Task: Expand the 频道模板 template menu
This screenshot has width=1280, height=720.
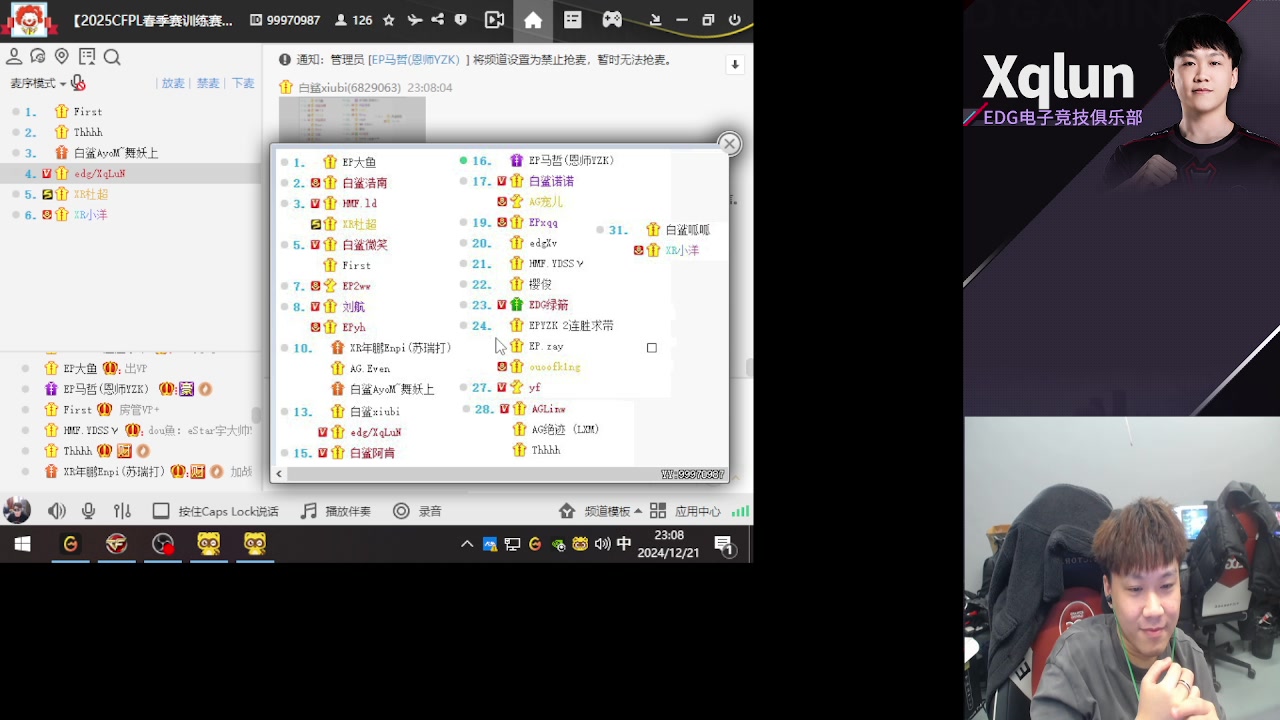Action: [x=602, y=511]
